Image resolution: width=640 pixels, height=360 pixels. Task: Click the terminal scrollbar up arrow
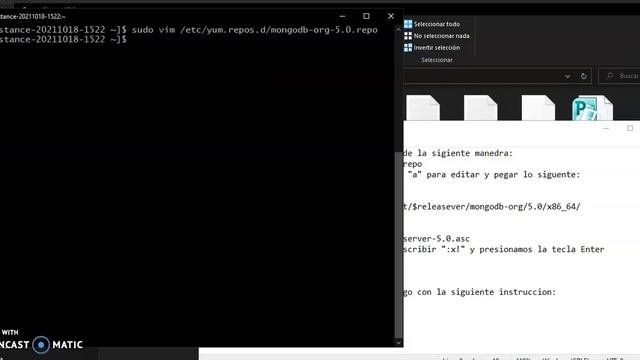(399, 29)
